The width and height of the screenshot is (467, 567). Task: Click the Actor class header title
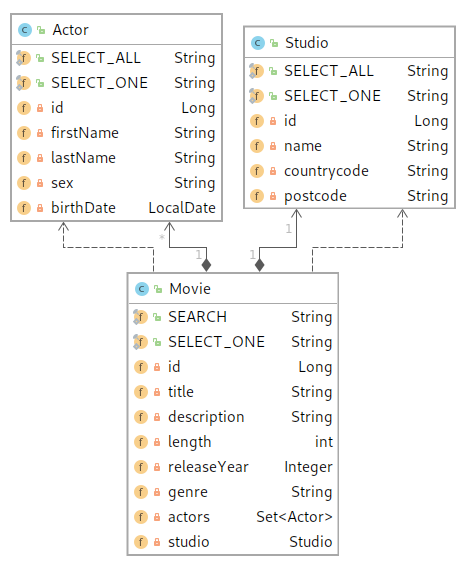pos(71,30)
